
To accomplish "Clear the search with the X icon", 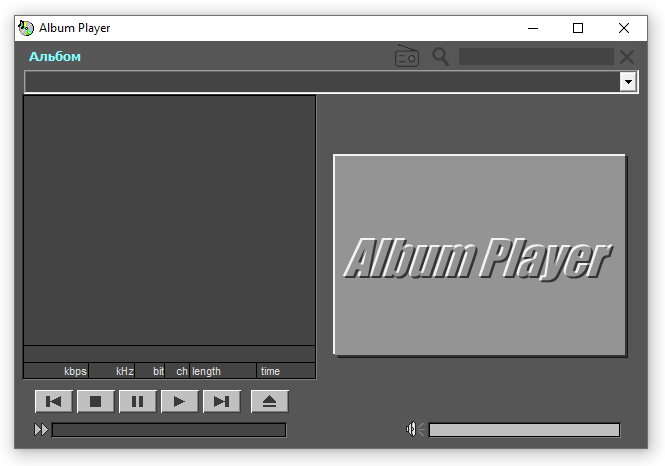I will 627,56.
